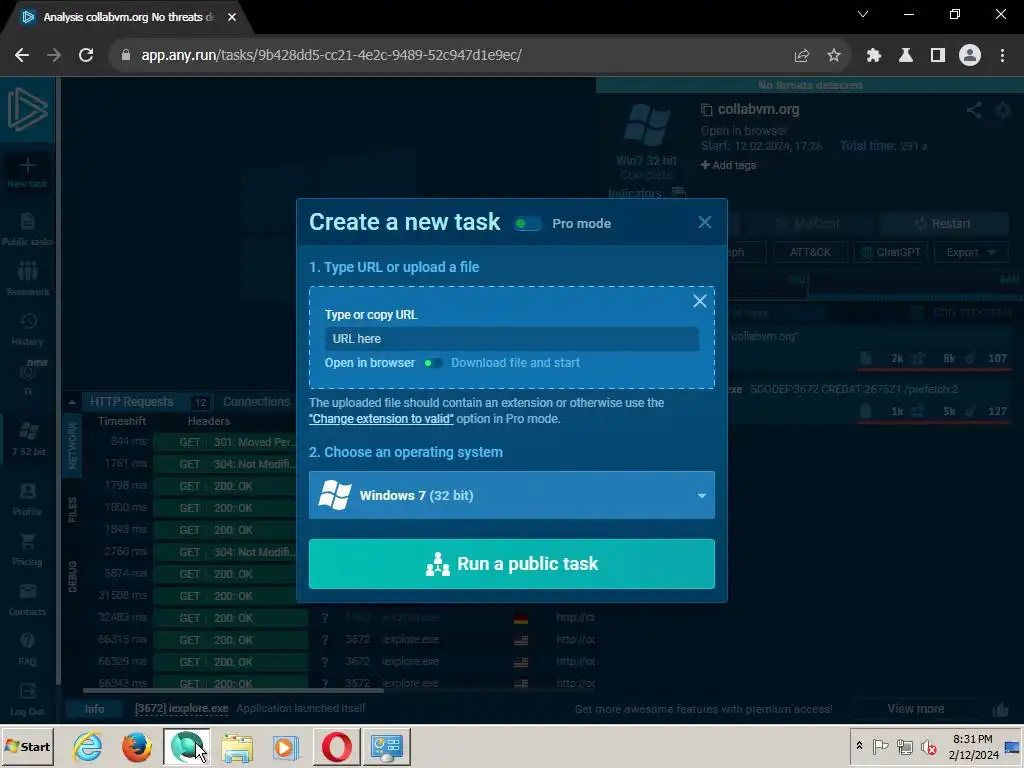
Task: Reload the any.run page
Action: pos(86,56)
